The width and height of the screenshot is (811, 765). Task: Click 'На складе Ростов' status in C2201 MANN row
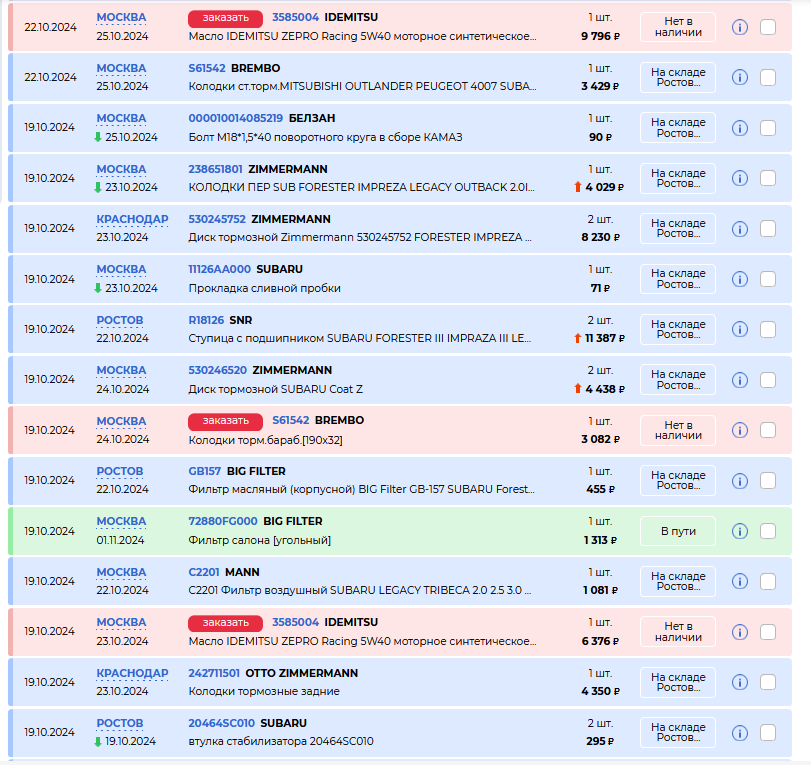(x=678, y=581)
